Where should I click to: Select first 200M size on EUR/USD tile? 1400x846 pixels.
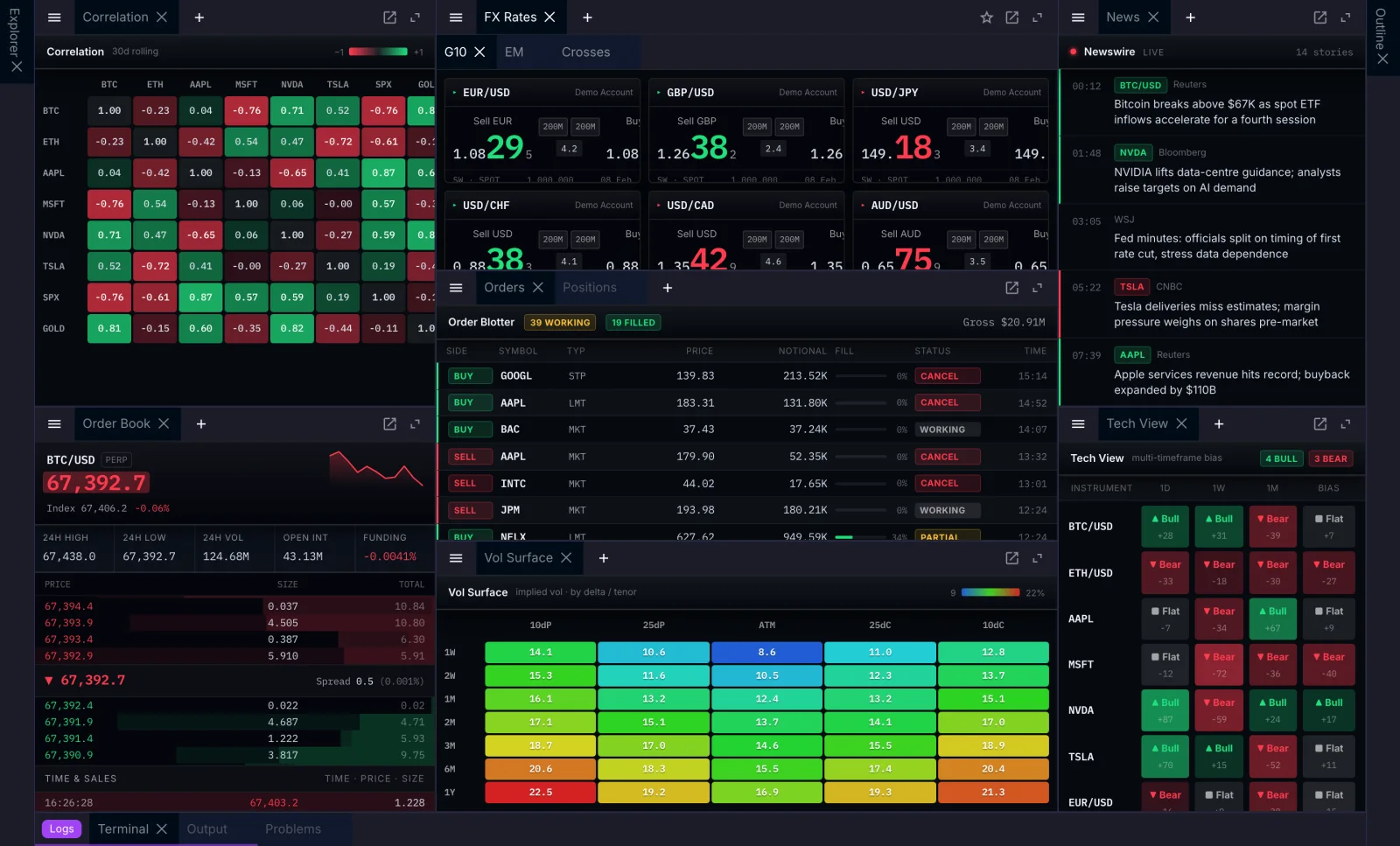tap(553, 127)
